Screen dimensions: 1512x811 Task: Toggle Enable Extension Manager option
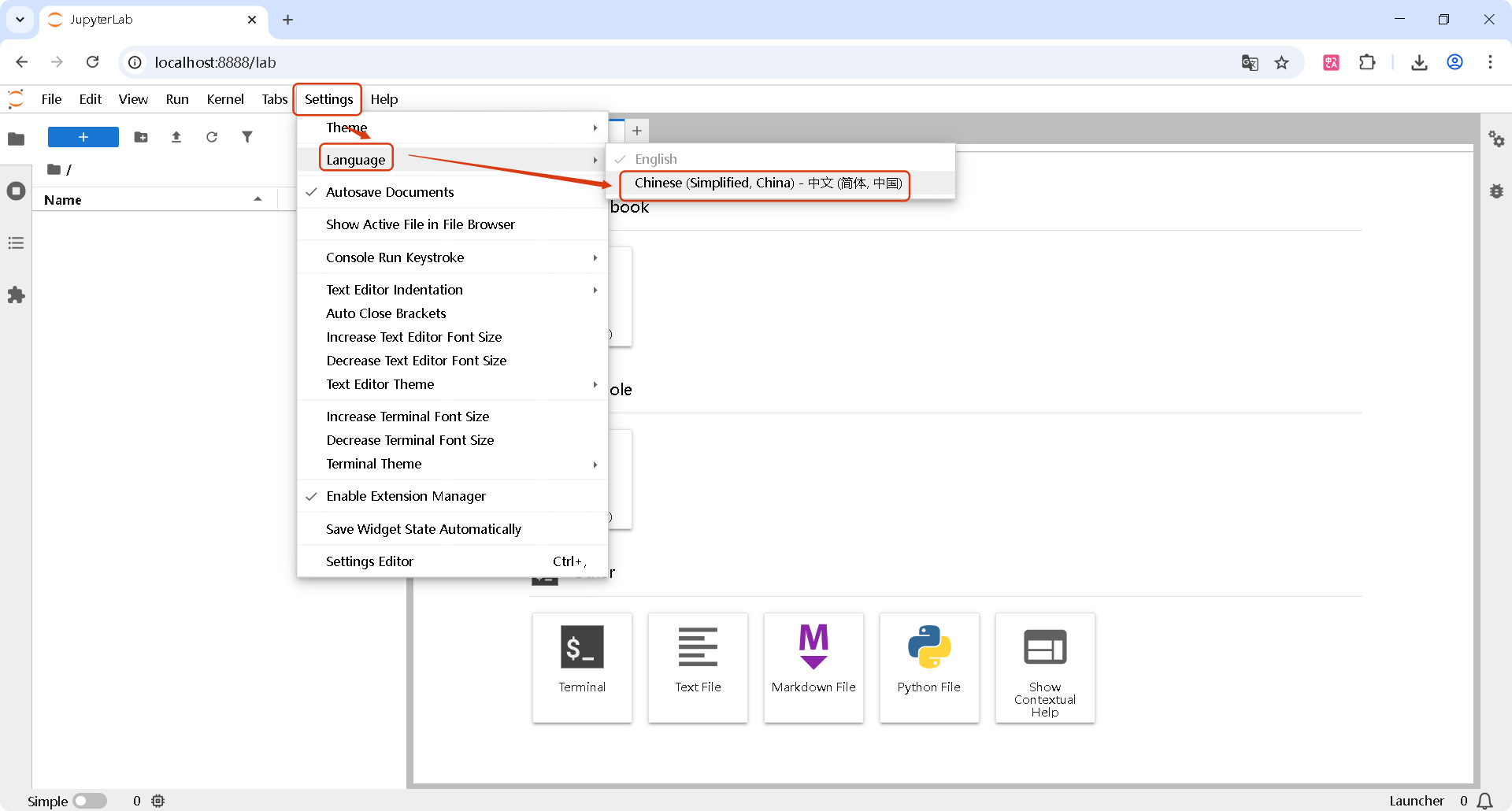pos(453,496)
